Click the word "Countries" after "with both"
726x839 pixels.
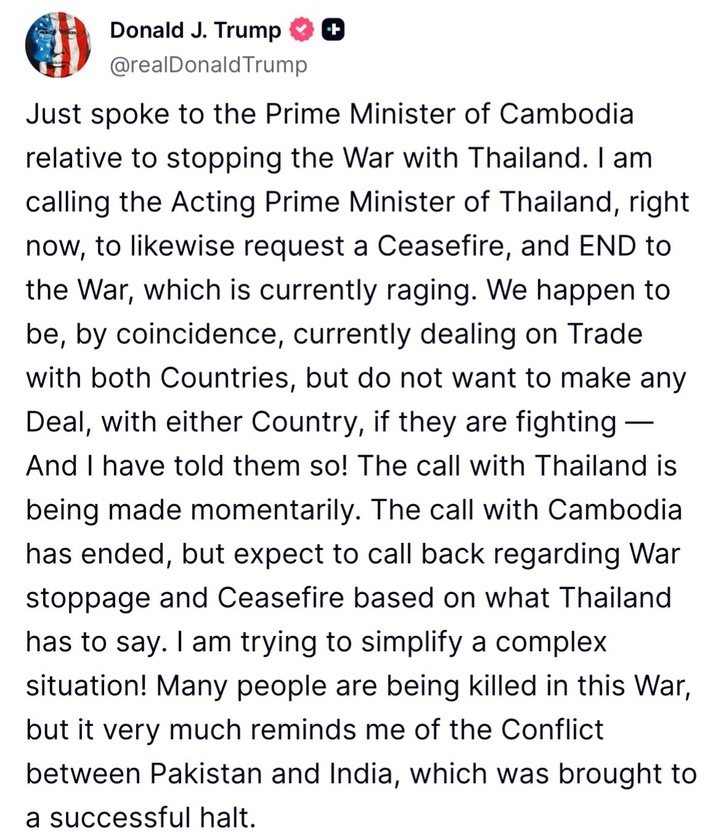click(228, 378)
